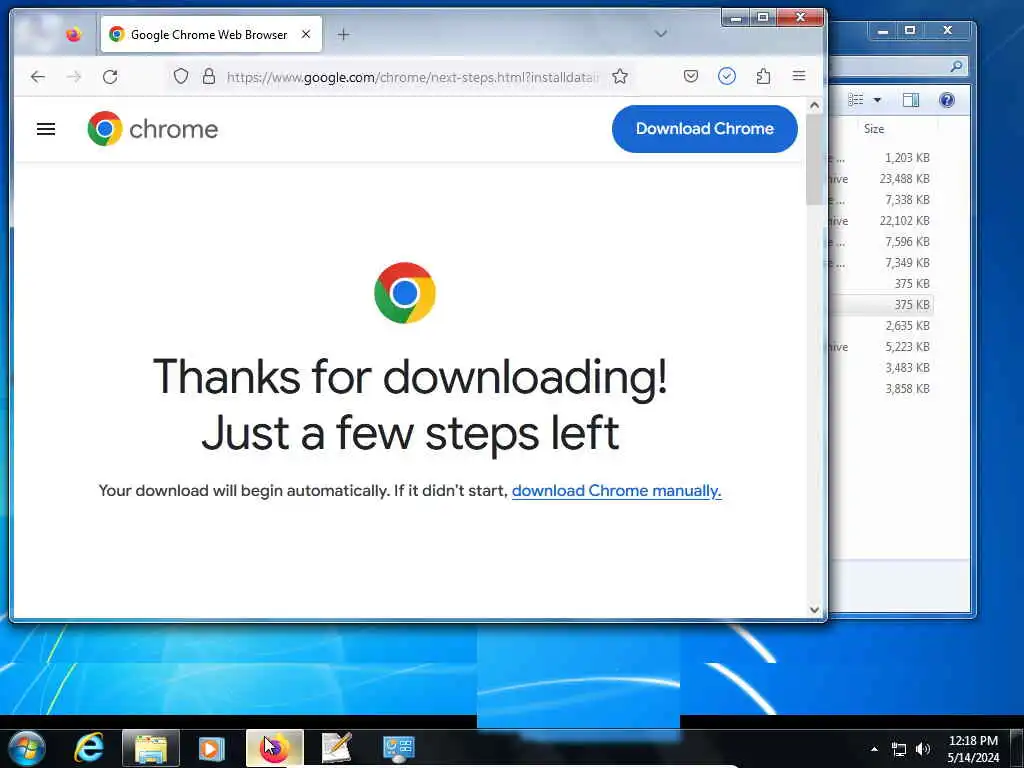Open the volume speaker tray icon
The height and width of the screenshot is (768, 1024).
[x=923, y=749]
